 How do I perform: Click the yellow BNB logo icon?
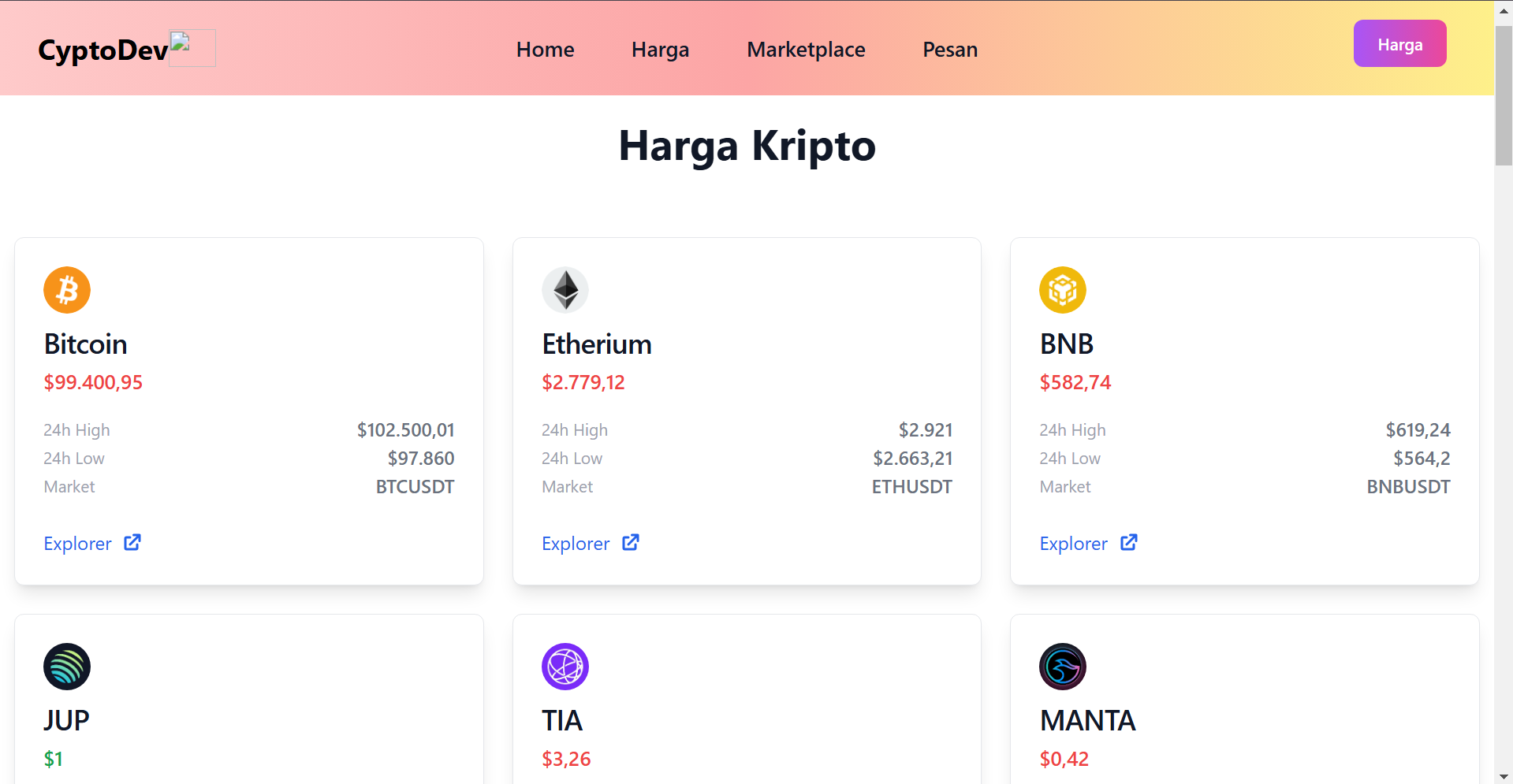pyautogui.click(x=1063, y=290)
